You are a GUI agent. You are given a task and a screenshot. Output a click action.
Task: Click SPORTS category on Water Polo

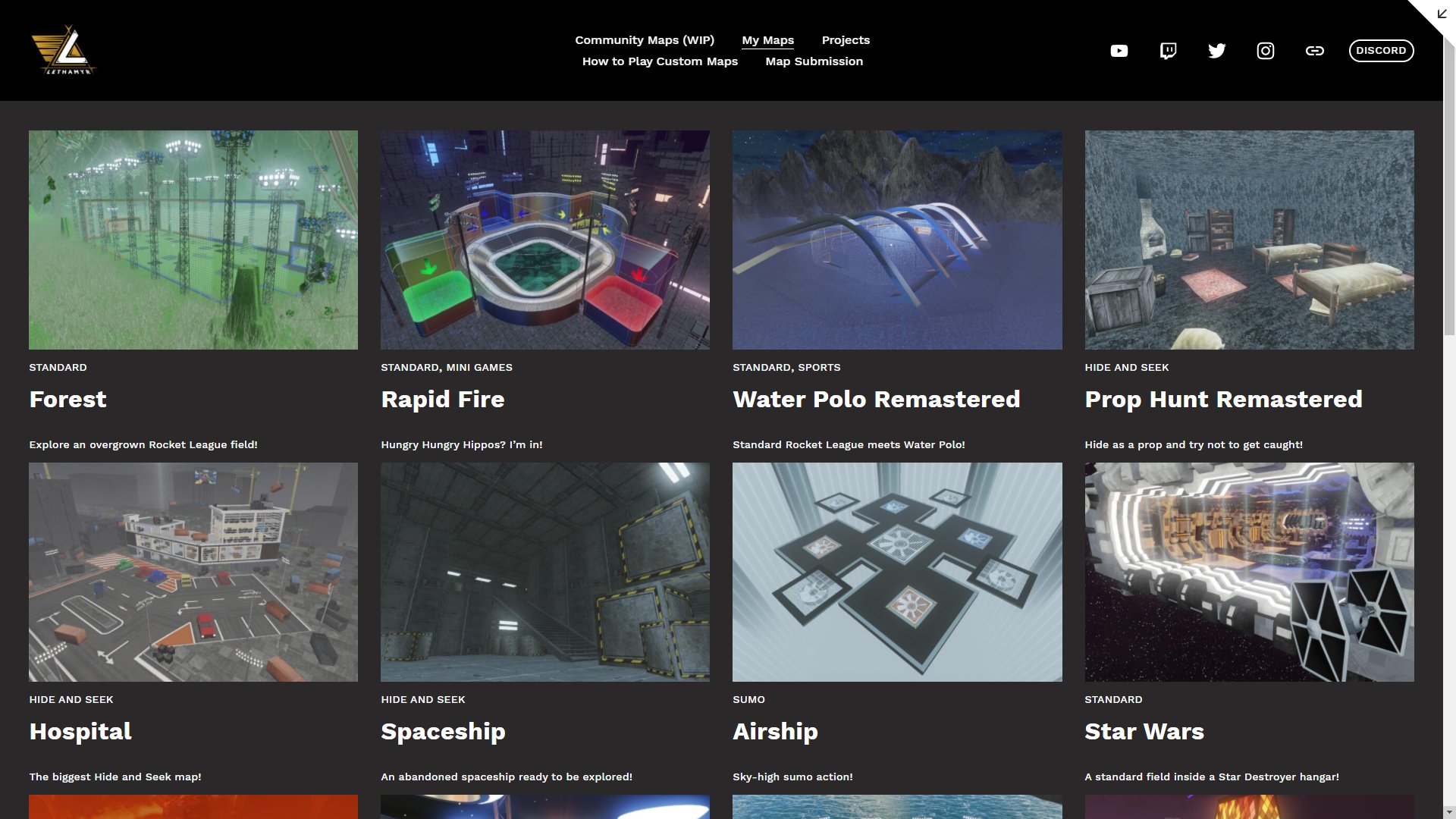[x=819, y=367]
